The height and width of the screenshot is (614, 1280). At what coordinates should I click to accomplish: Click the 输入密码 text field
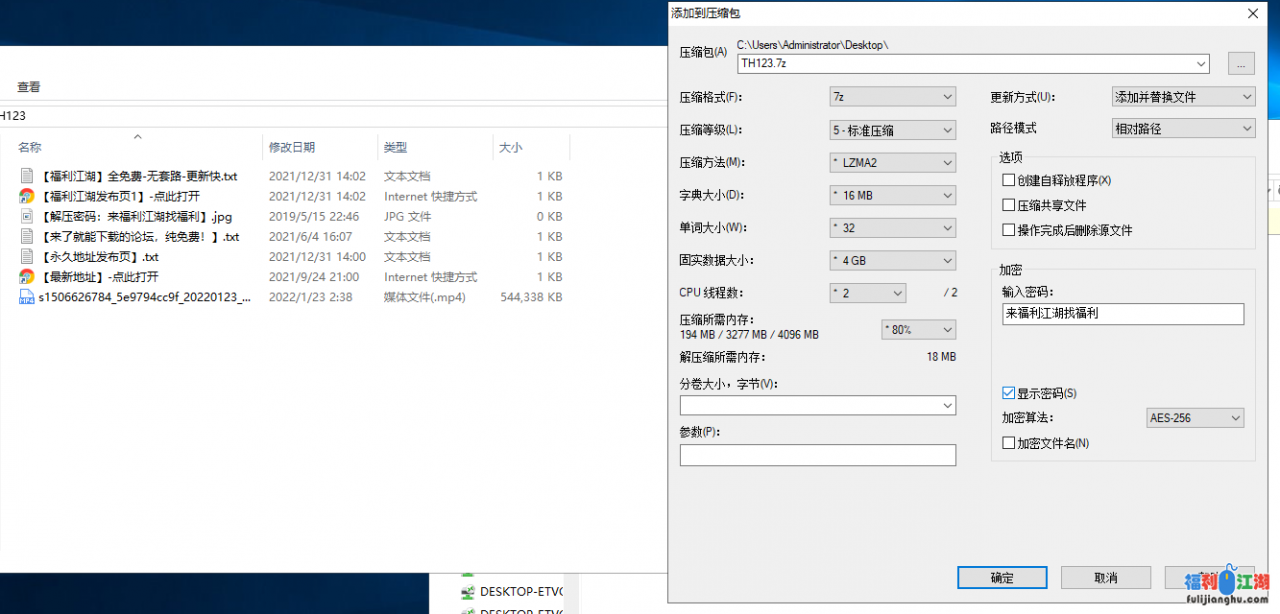[x=1122, y=314]
